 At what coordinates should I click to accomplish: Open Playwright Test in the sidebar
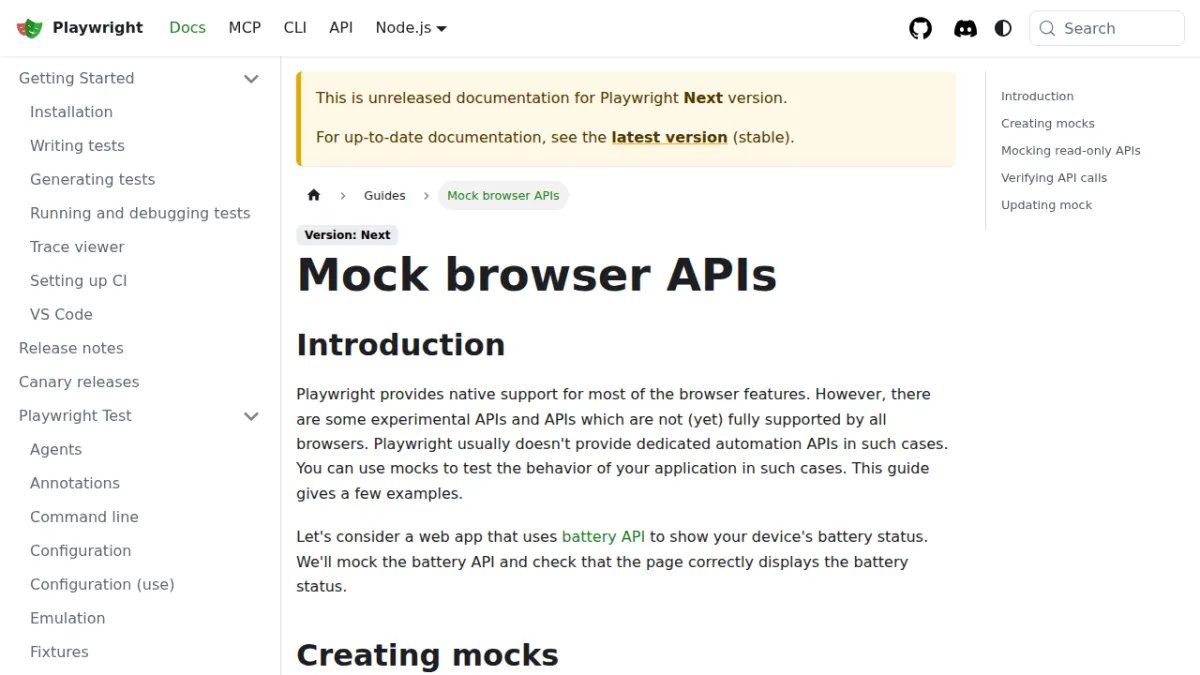(x=75, y=416)
